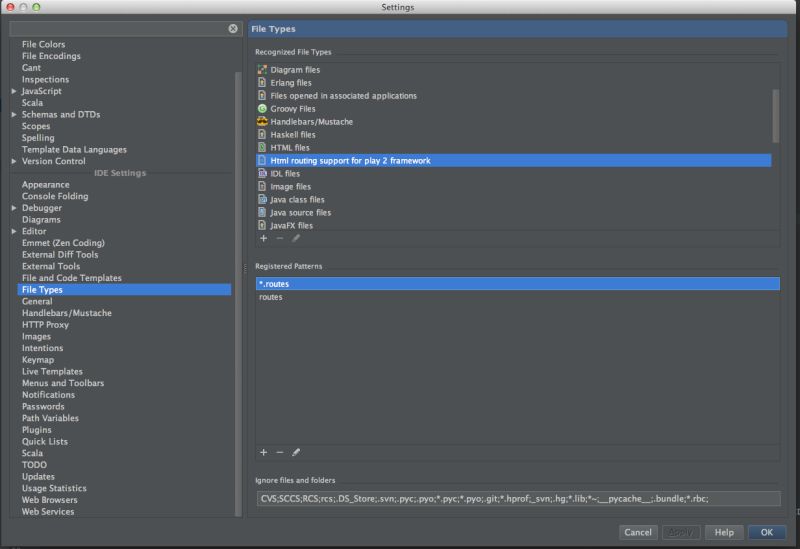Open File Encodings settings
800x549 pixels.
[x=51, y=56]
